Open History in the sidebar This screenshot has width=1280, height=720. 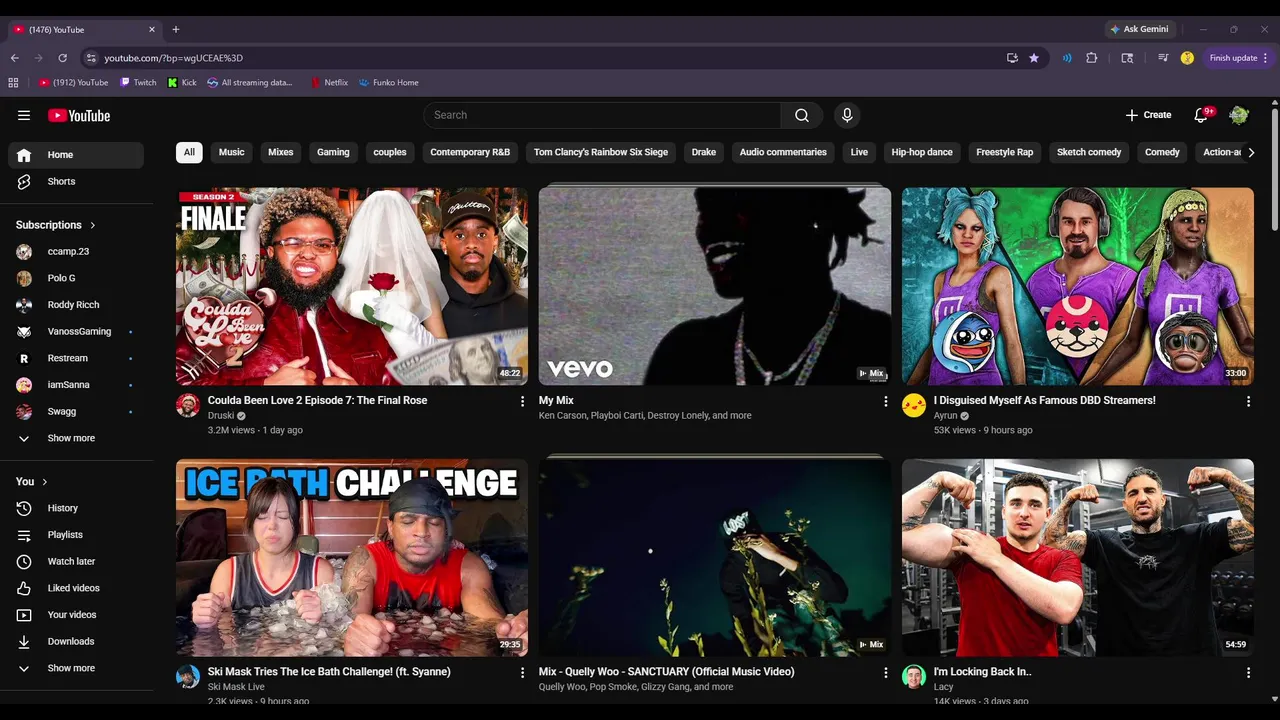pyautogui.click(x=76, y=508)
